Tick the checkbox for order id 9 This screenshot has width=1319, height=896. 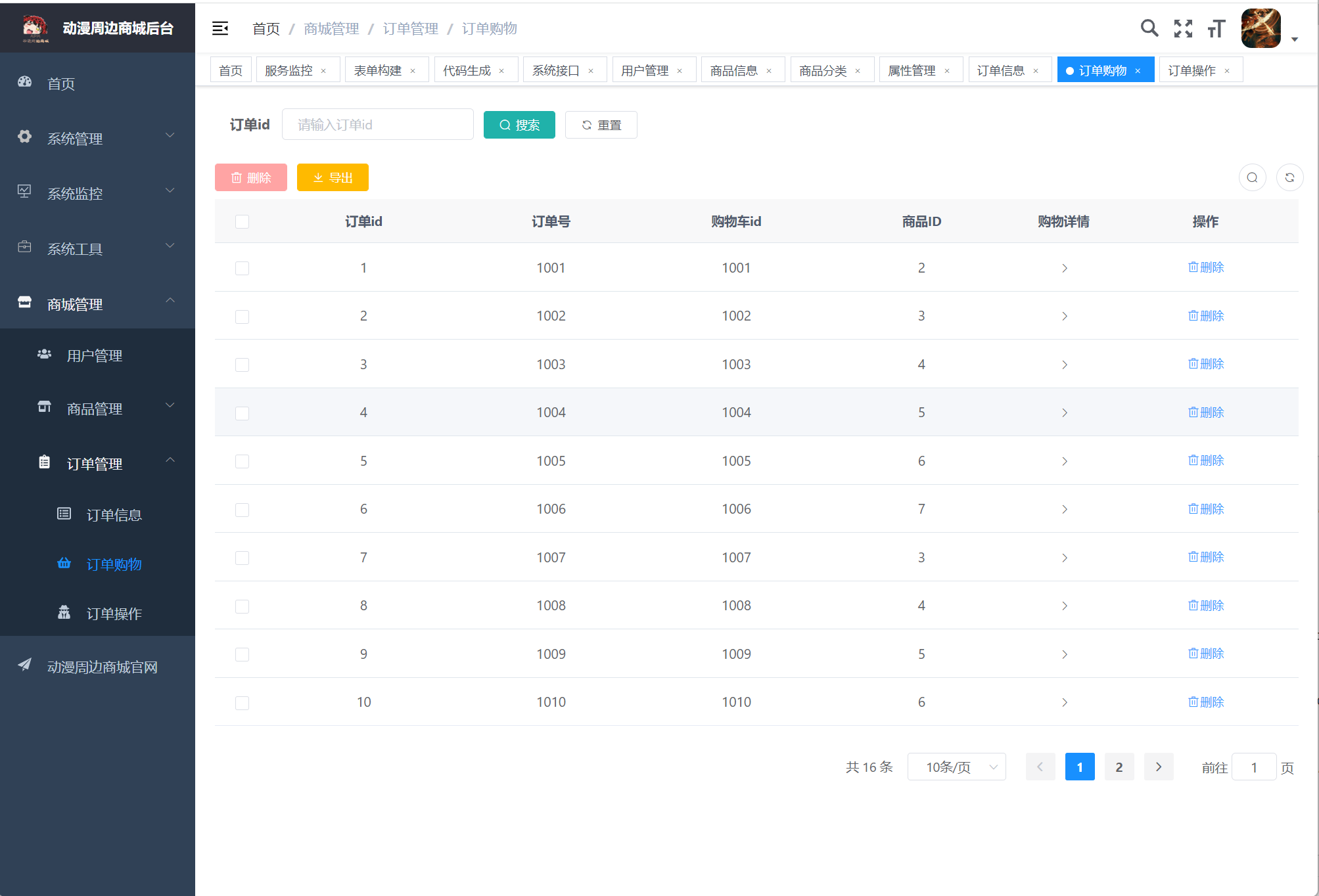coord(242,654)
